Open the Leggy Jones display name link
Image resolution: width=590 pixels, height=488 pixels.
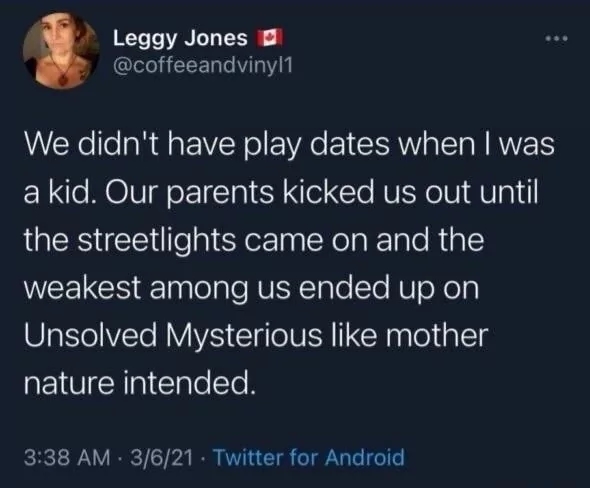(180, 39)
